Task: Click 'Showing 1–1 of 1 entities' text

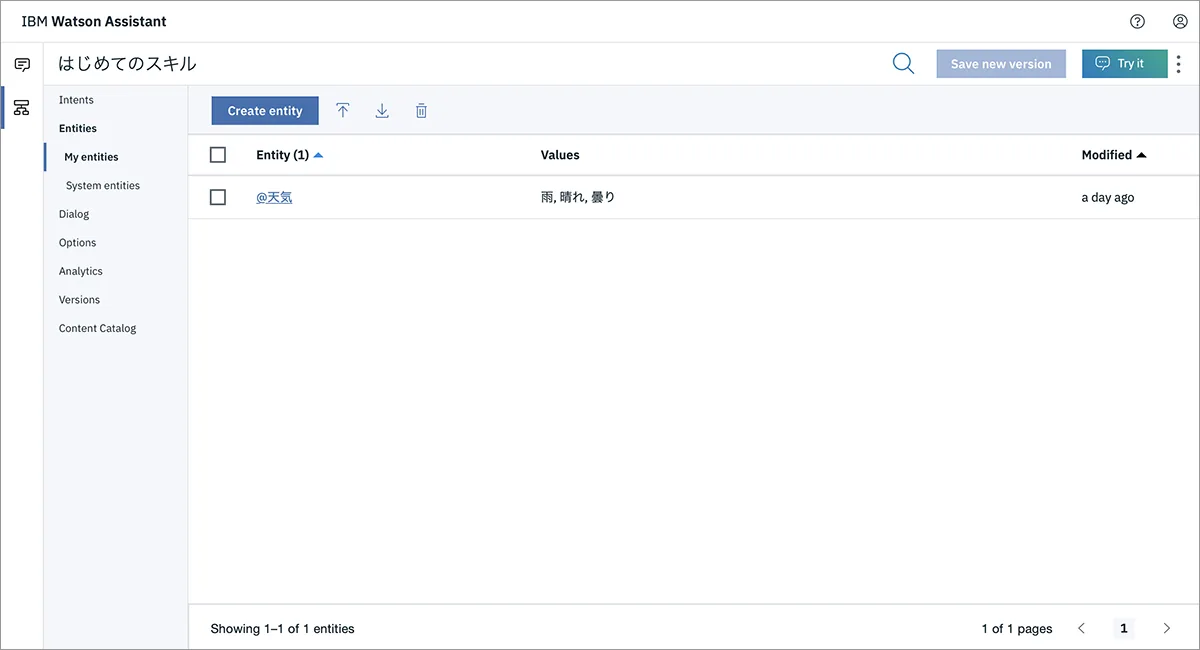Action: pos(282,629)
